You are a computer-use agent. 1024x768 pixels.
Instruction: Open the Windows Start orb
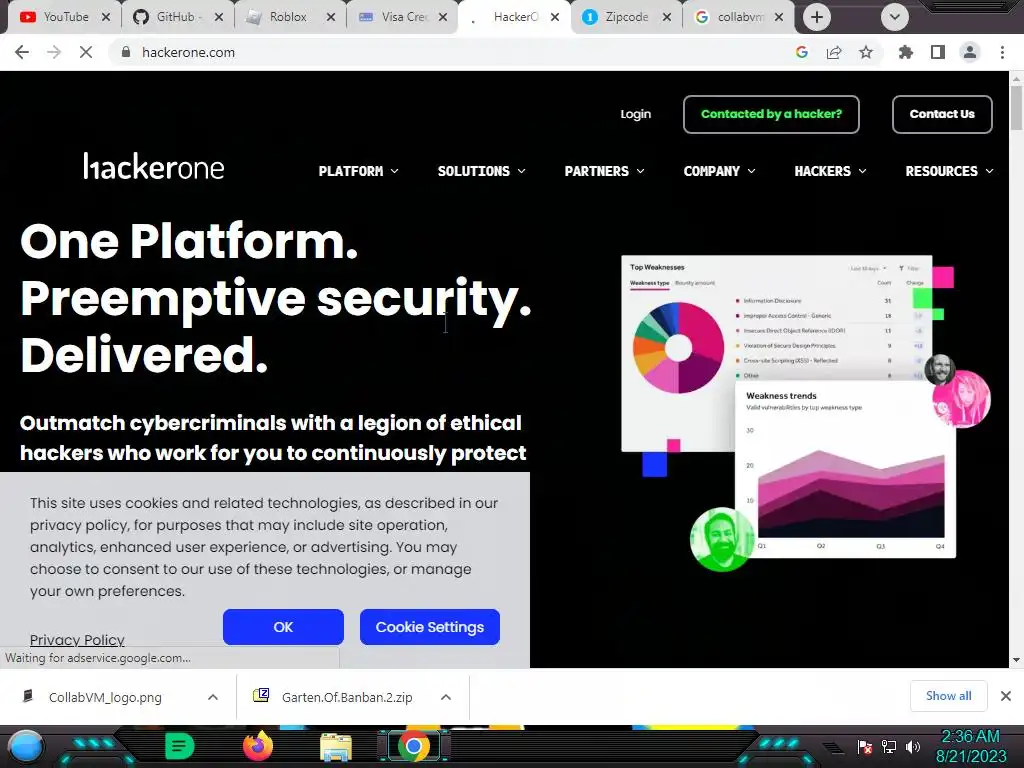pyautogui.click(x=26, y=746)
